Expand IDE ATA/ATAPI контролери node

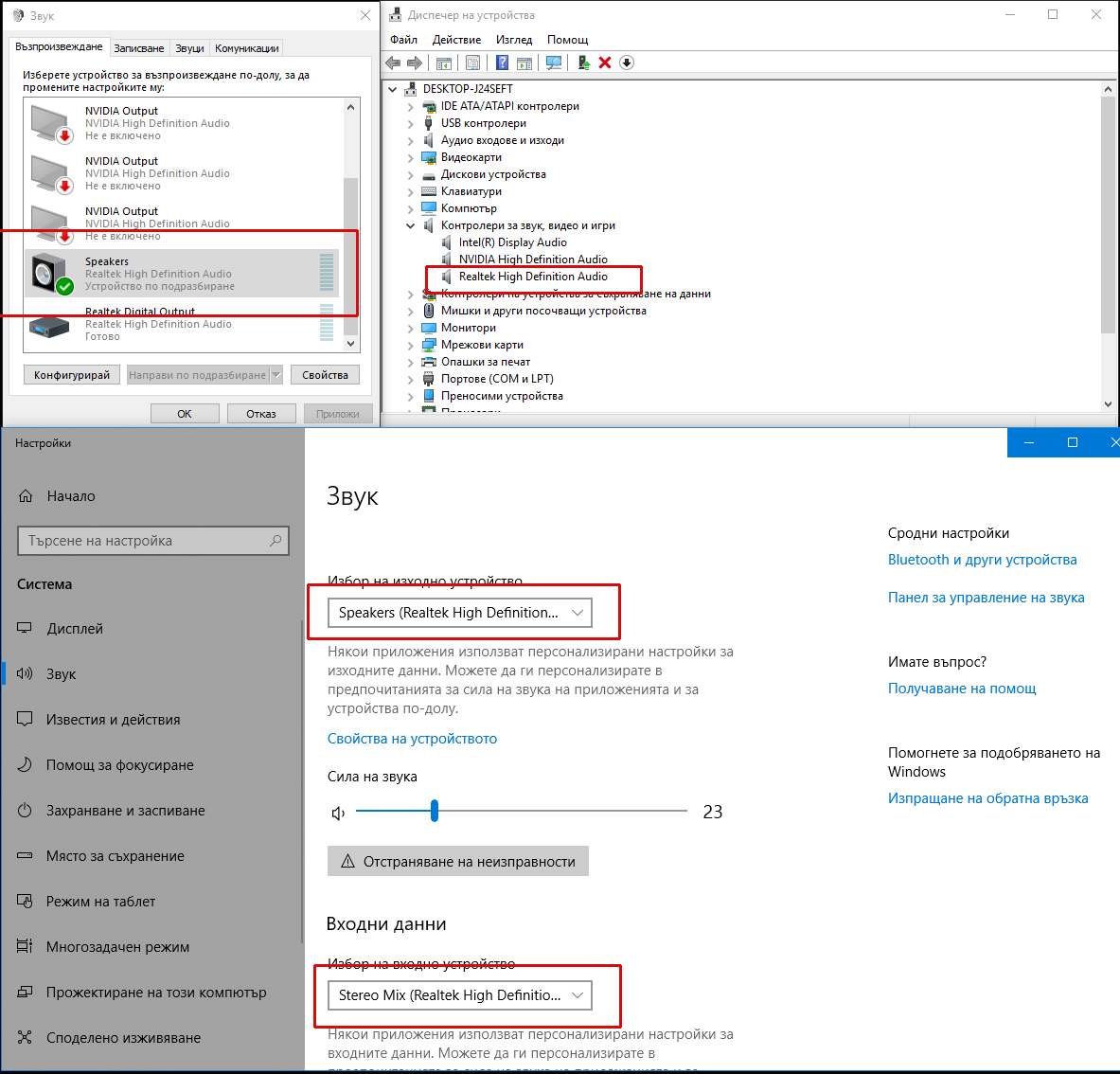pos(410,106)
